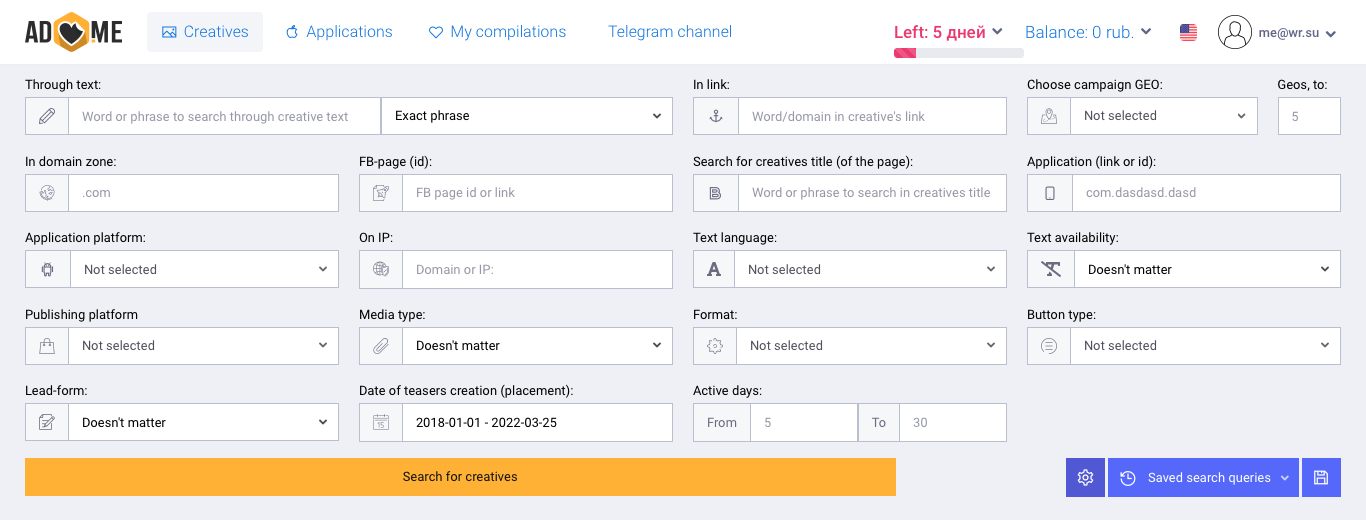Image resolution: width=1366 pixels, height=520 pixels.
Task: Open the Exact phrase match dropdown
Action: click(527, 116)
